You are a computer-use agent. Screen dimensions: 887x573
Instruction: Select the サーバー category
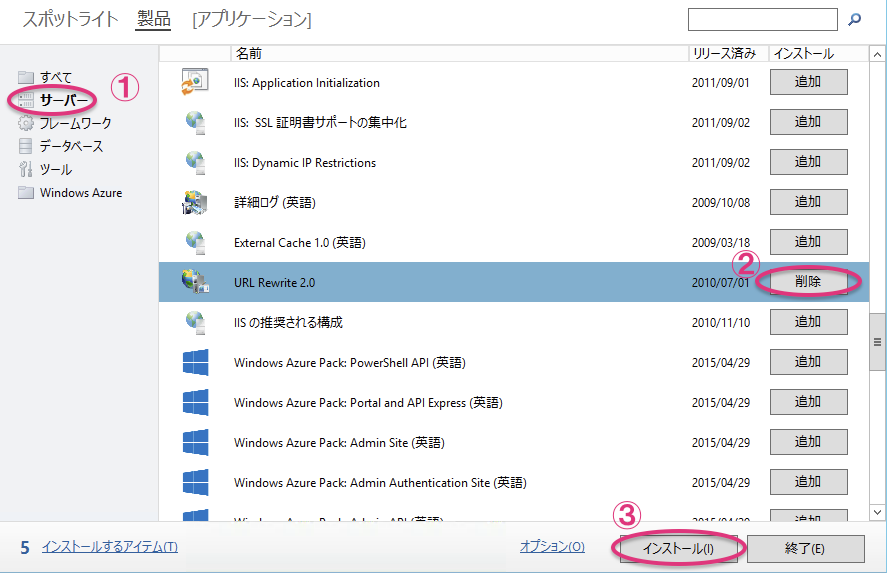pyautogui.click(x=64, y=100)
